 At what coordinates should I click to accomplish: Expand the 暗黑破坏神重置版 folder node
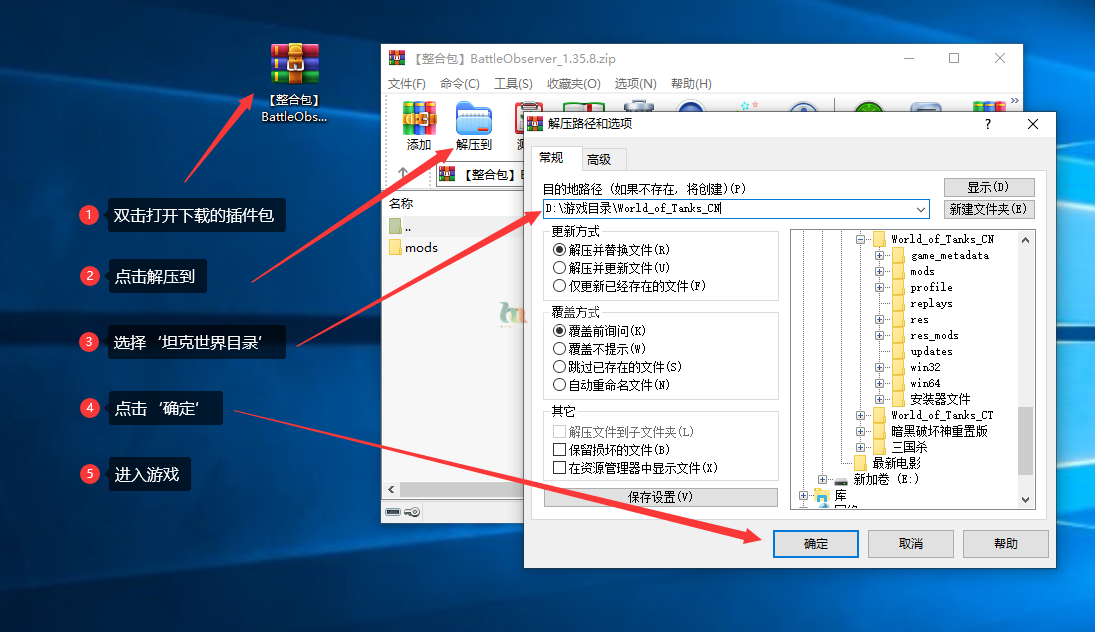tap(860, 432)
